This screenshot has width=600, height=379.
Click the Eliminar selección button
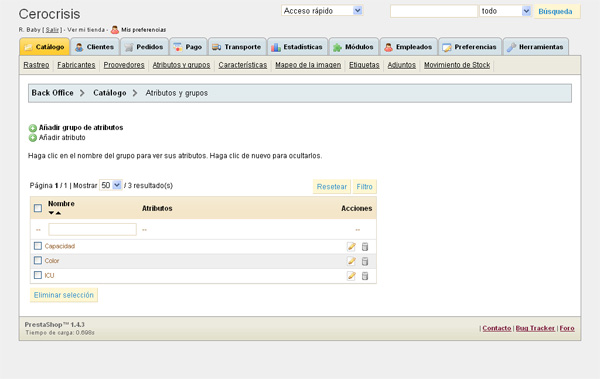(x=64, y=295)
